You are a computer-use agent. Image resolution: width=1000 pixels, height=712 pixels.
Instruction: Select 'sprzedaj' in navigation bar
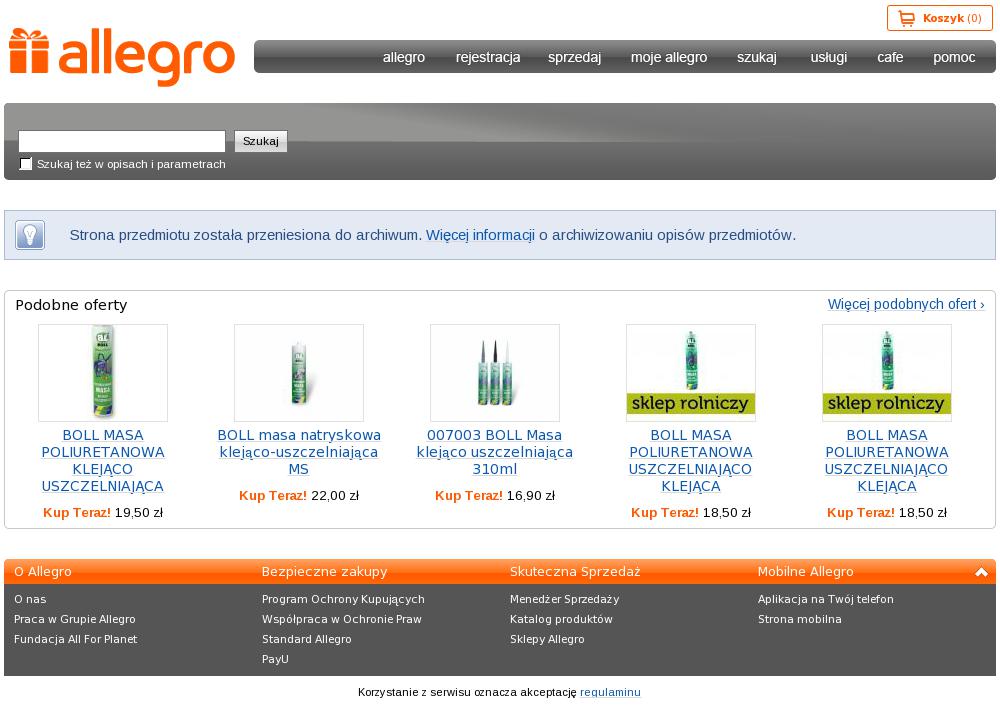575,57
